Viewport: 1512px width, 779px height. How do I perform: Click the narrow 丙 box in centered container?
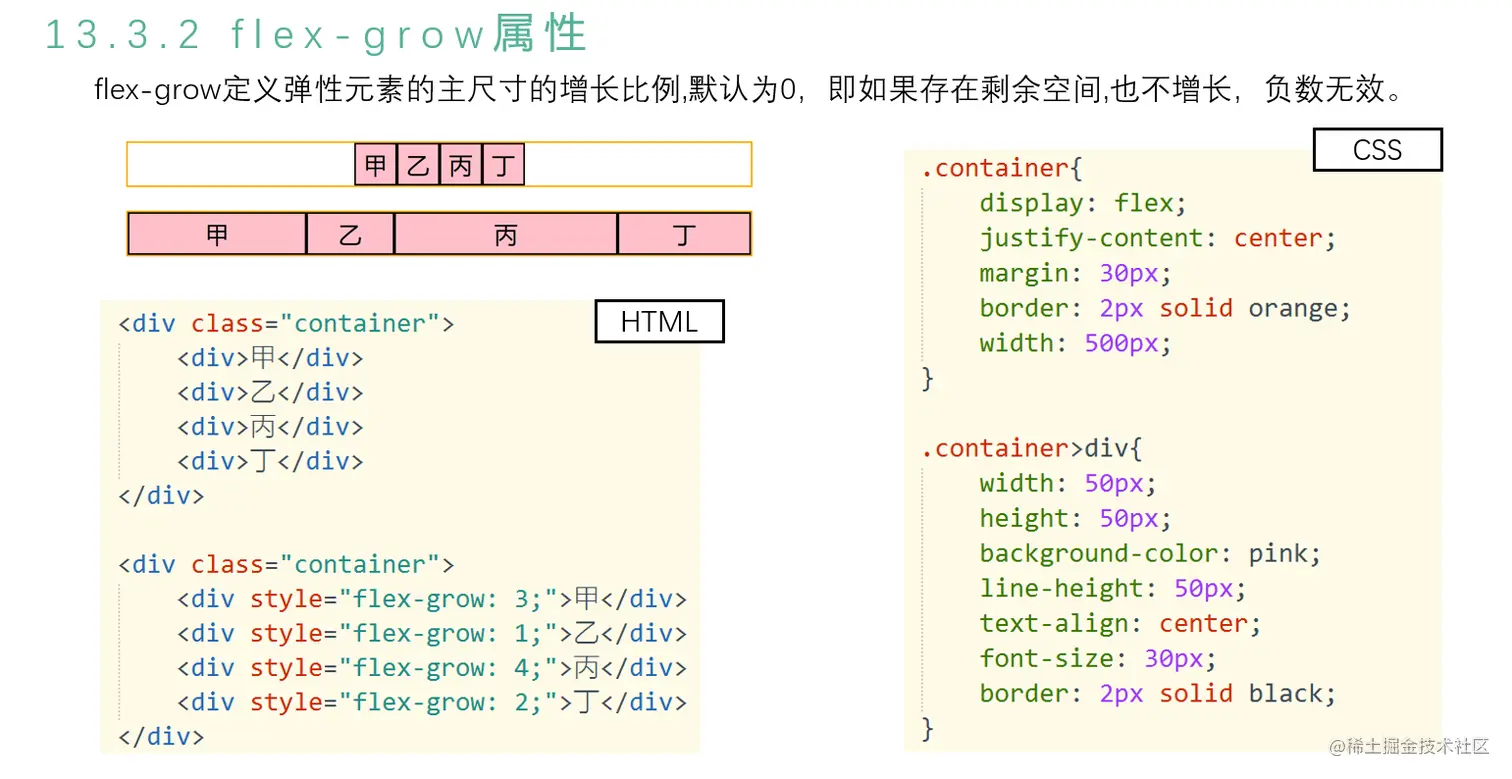pyautogui.click(x=460, y=165)
